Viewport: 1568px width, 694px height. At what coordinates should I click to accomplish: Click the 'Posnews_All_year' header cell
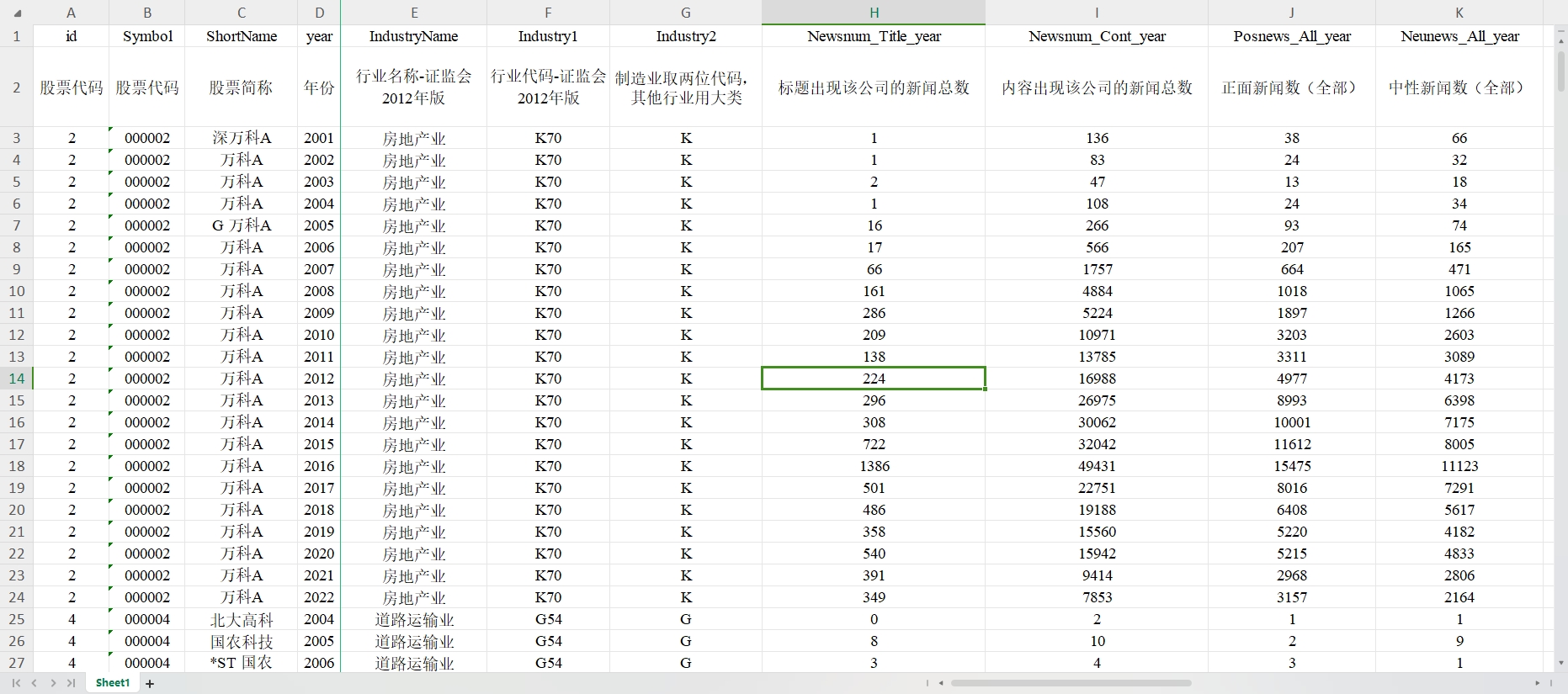(1292, 36)
